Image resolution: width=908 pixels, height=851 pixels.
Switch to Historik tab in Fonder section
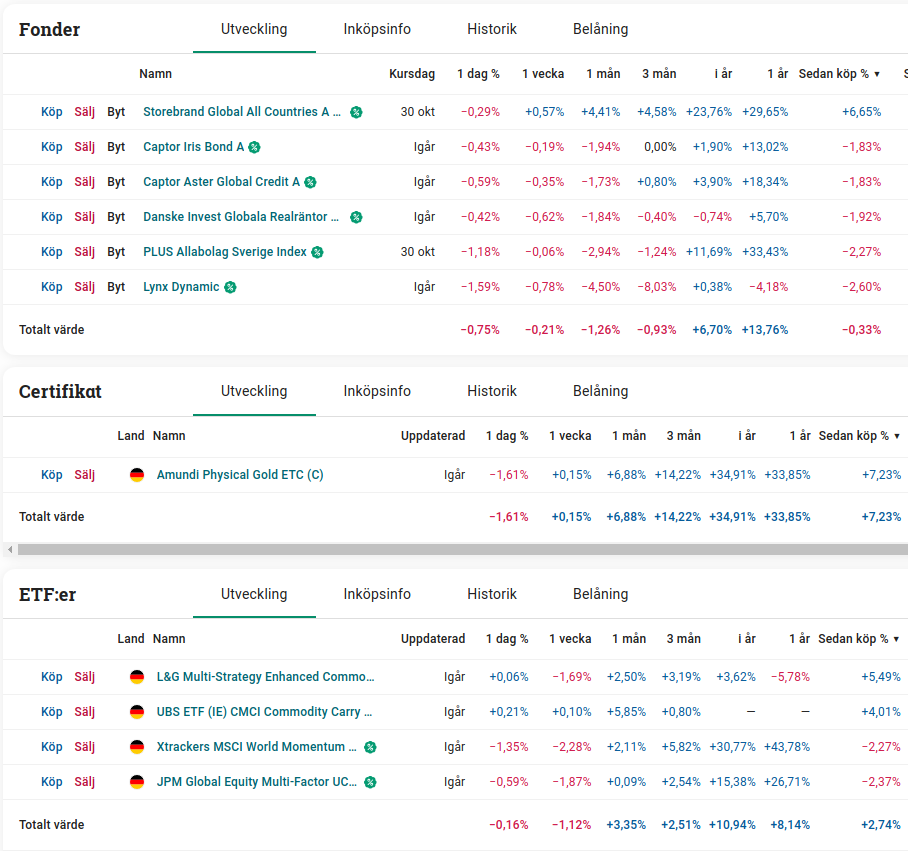point(492,29)
